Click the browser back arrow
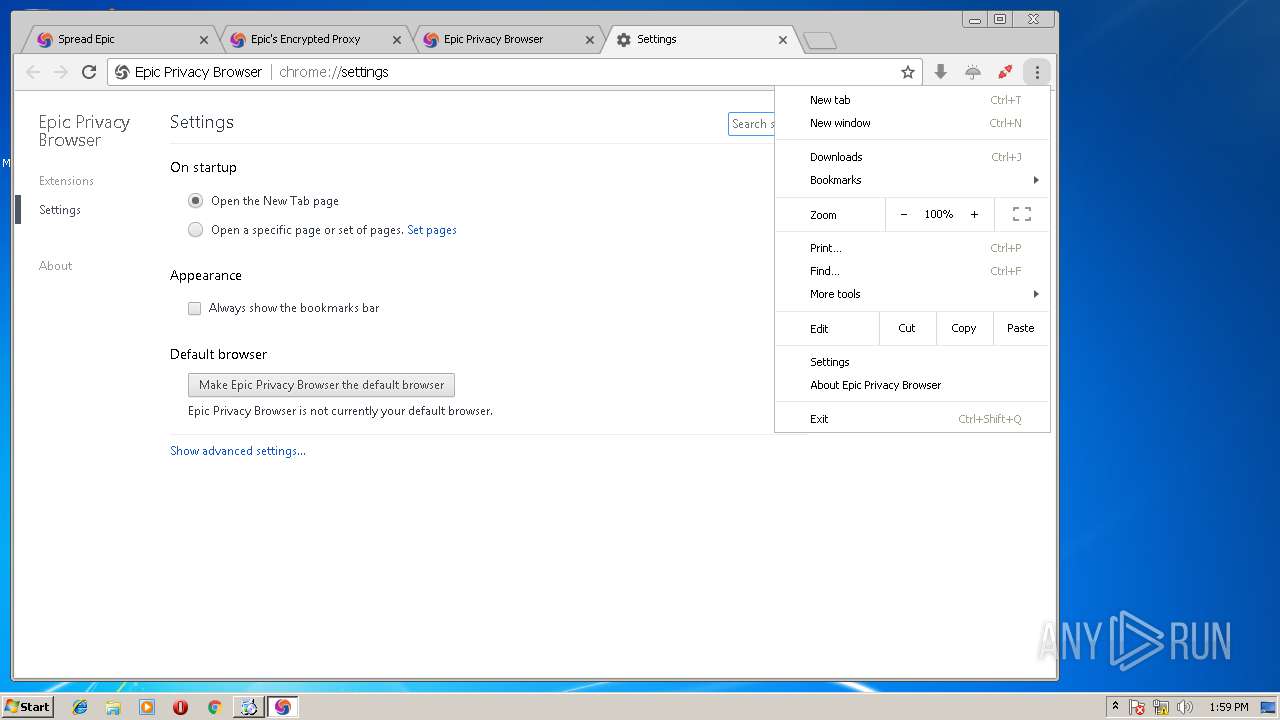 coord(33,72)
